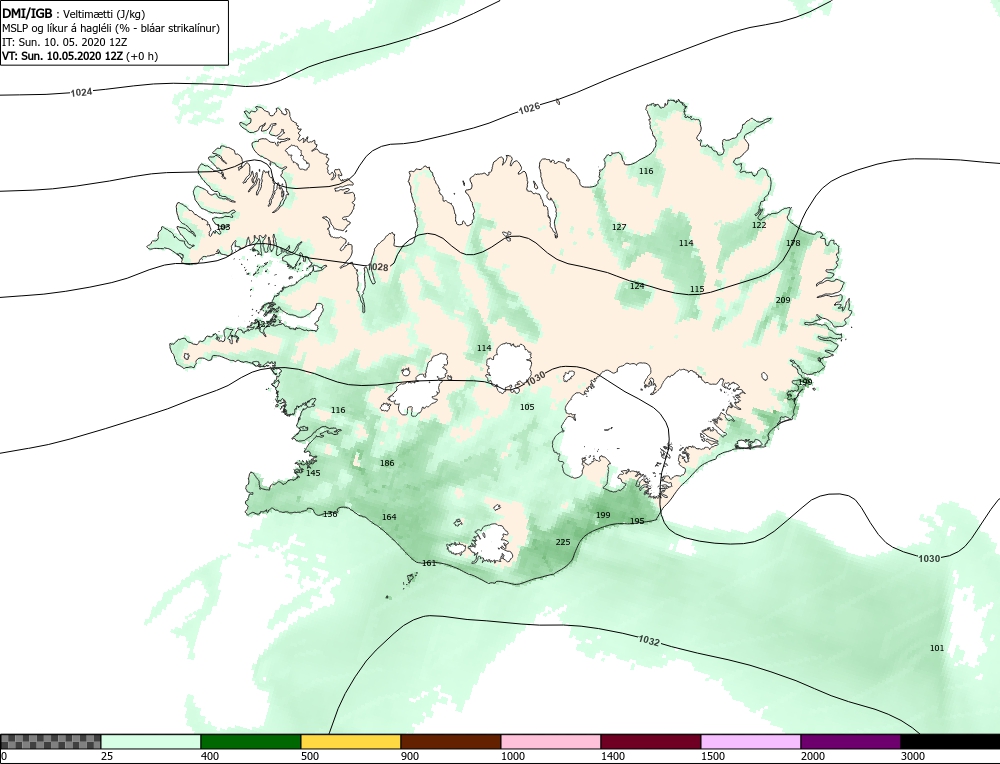This screenshot has width=1000, height=764.
Task: Pick the dark maroon 1400–1500 legend swatch
Action: (651, 741)
